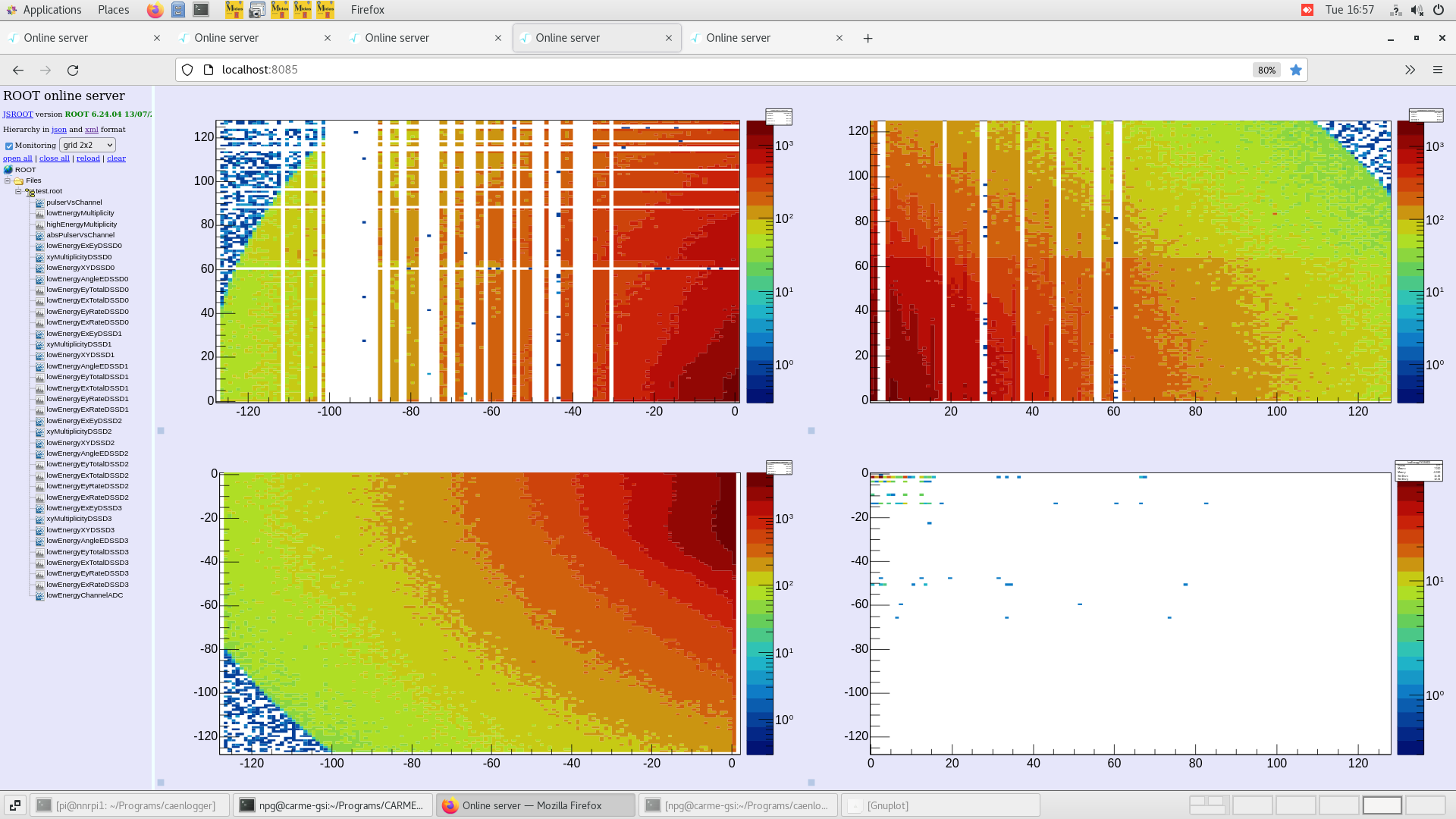Bookmark the page via the star icon
This screenshot has height=819, width=1456.
1296,70
